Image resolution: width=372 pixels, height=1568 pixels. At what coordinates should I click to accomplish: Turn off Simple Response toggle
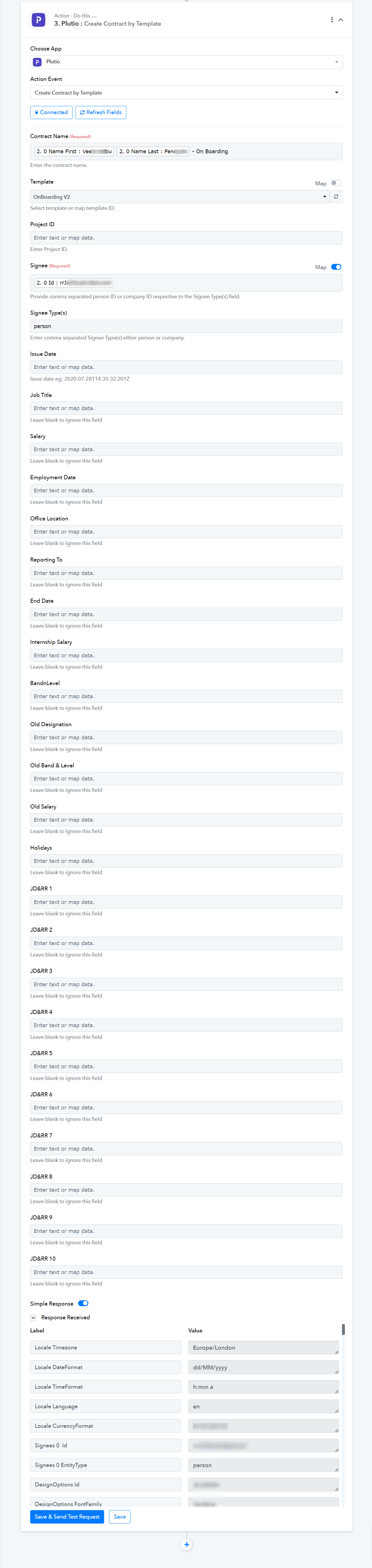(83, 1303)
